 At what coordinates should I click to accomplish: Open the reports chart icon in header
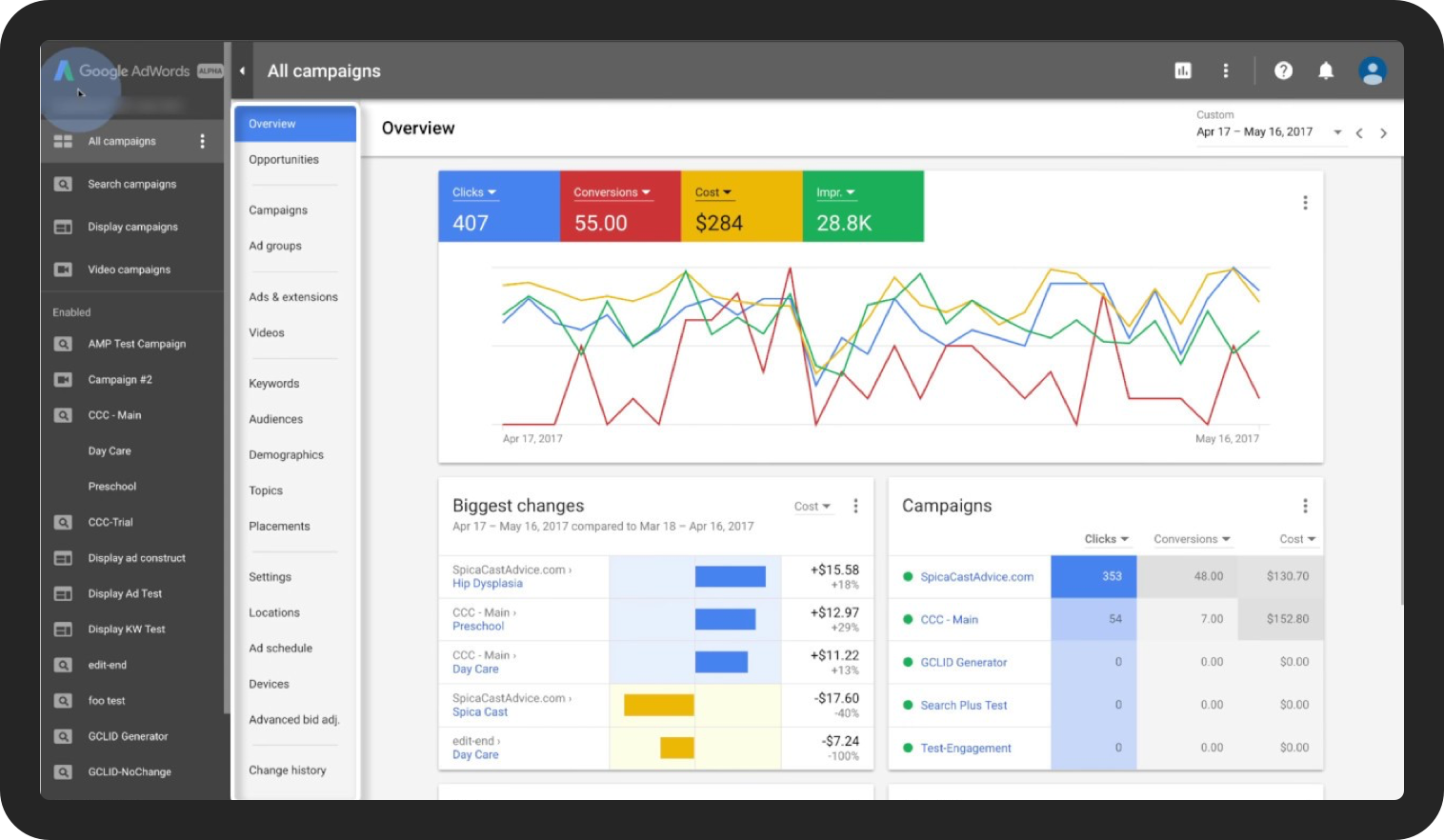(1183, 70)
